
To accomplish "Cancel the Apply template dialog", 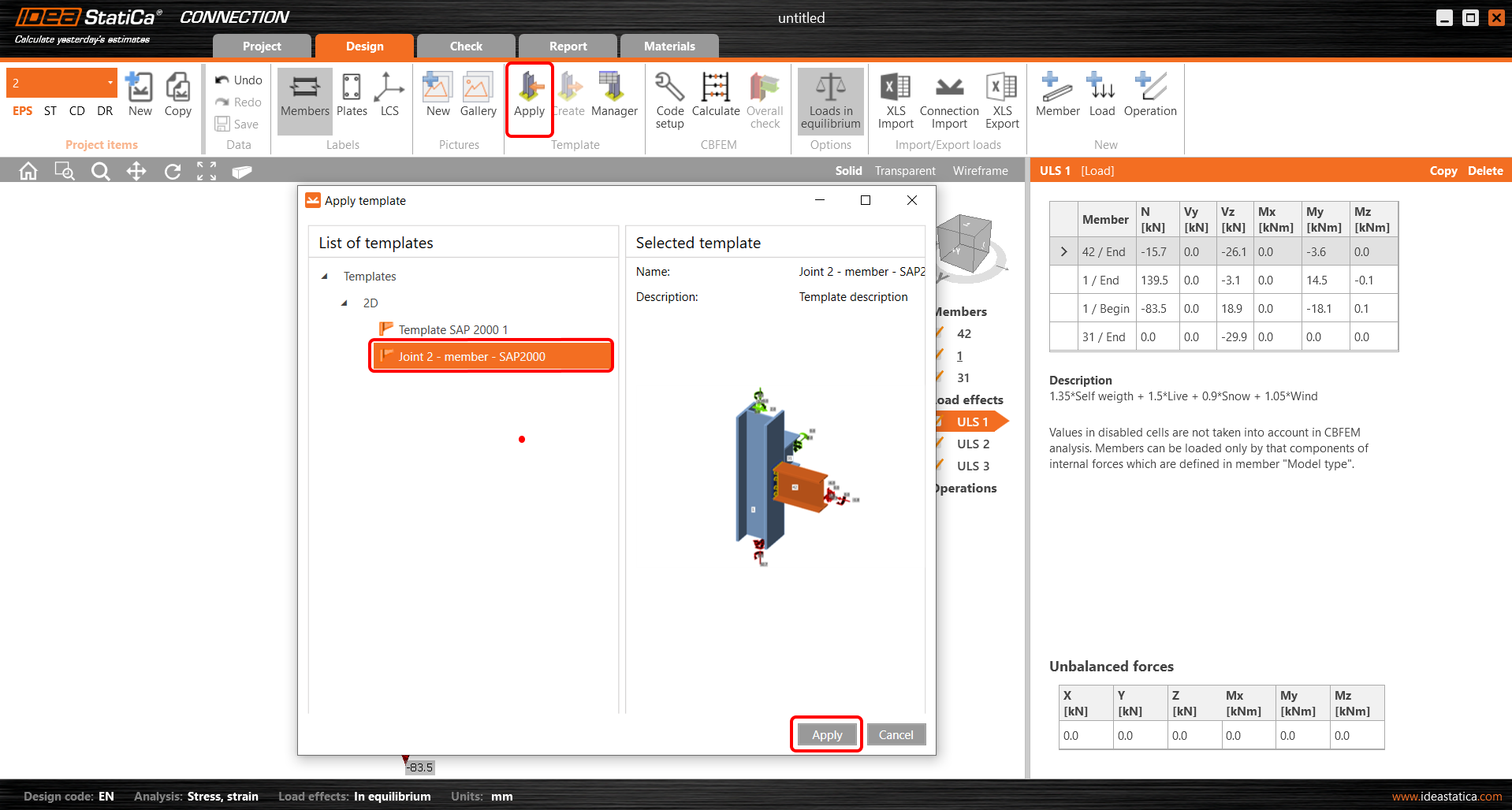I will tap(896, 734).
